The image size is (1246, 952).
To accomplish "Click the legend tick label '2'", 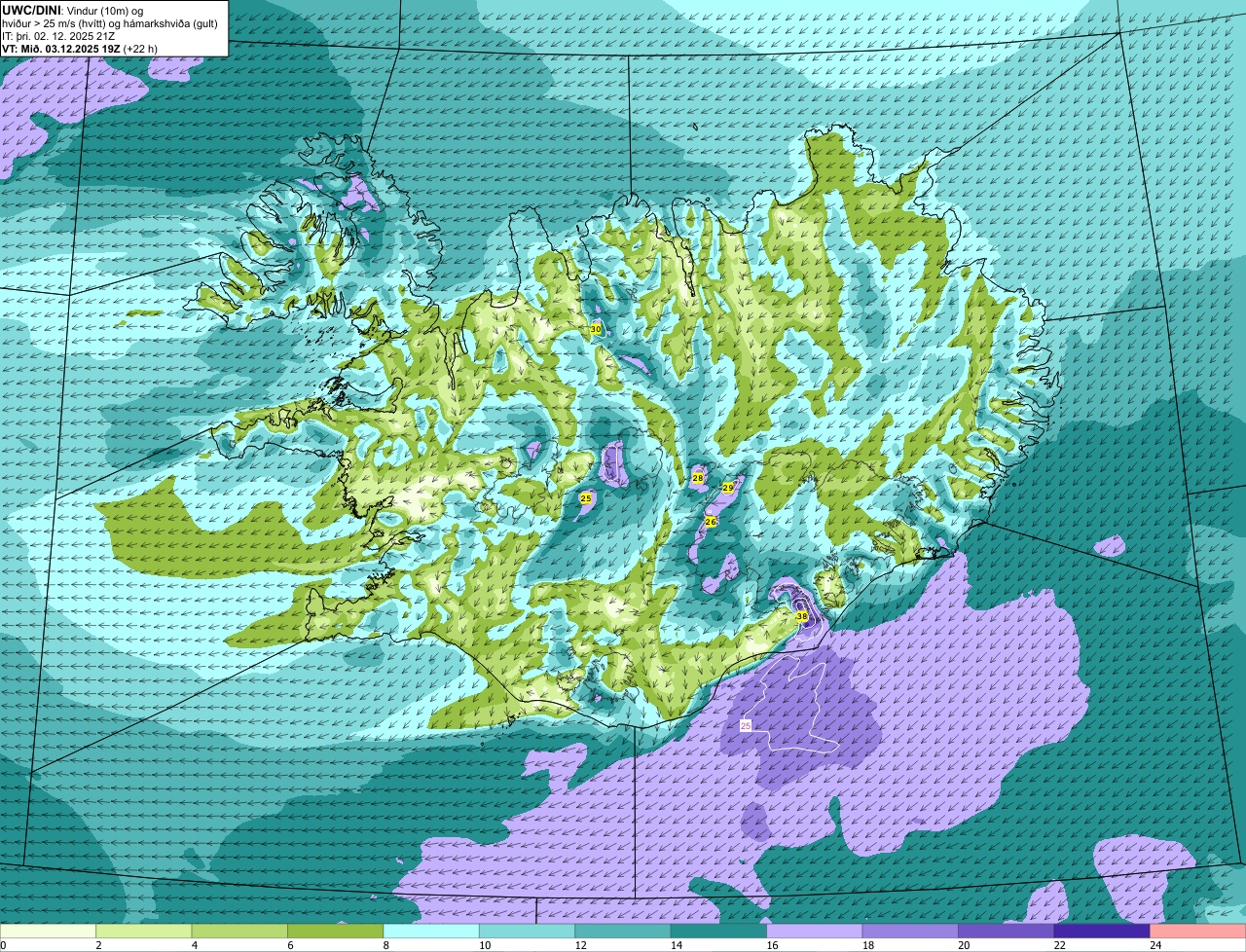I will pyautogui.click(x=98, y=944).
